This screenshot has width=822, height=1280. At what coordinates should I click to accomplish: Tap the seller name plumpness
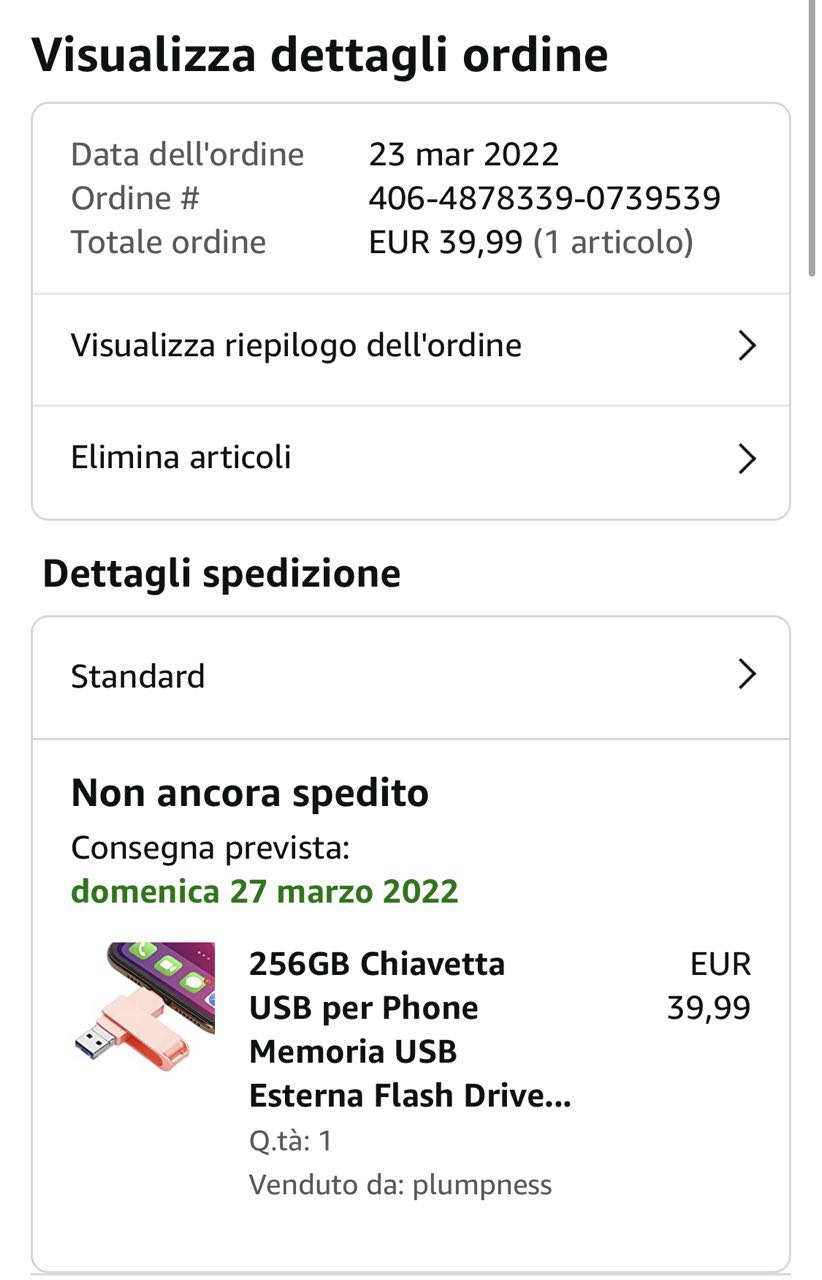(x=482, y=1186)
